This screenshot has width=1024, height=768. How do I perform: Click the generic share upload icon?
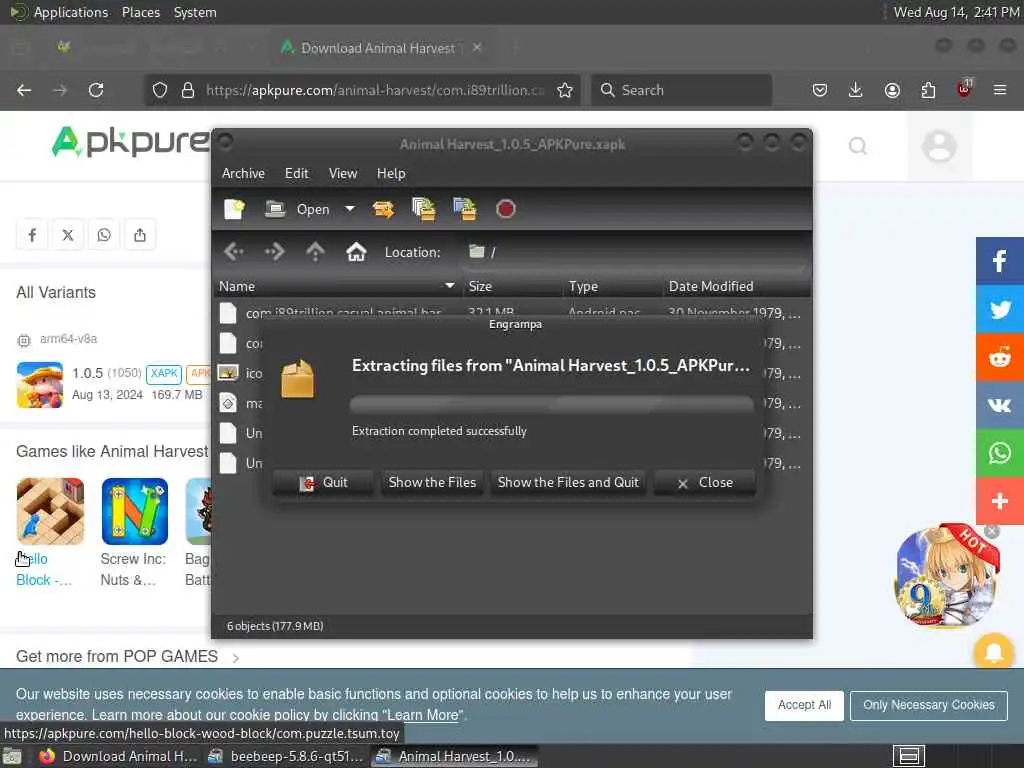pyautogui.click(x=140, y=234)
